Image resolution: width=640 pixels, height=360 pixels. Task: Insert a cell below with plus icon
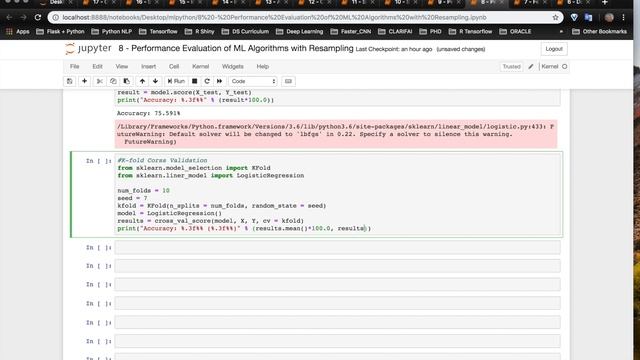tap(84, 81)
